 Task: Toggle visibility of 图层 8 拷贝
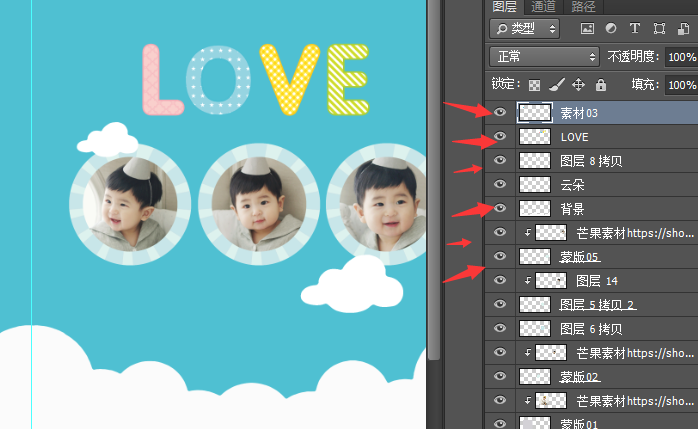point(500,160)
